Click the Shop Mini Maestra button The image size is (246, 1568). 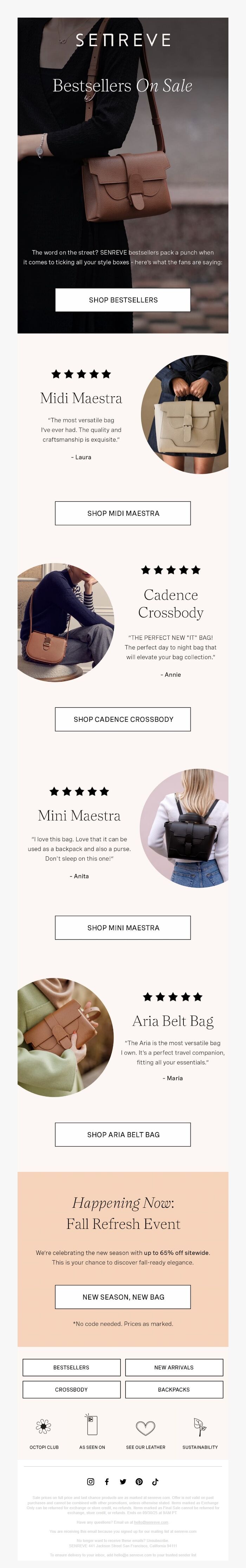[123, 927]
